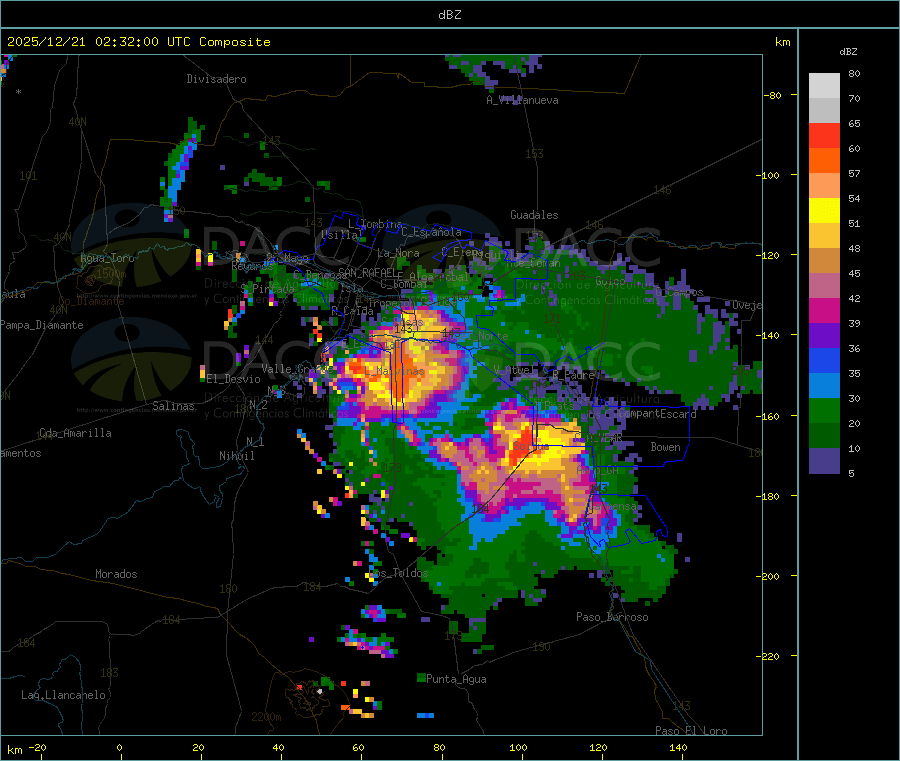Select the 'Morados' place label
The height and width of the screenshot is (761, 900).
pyautogui.click(x=116, y=574)
